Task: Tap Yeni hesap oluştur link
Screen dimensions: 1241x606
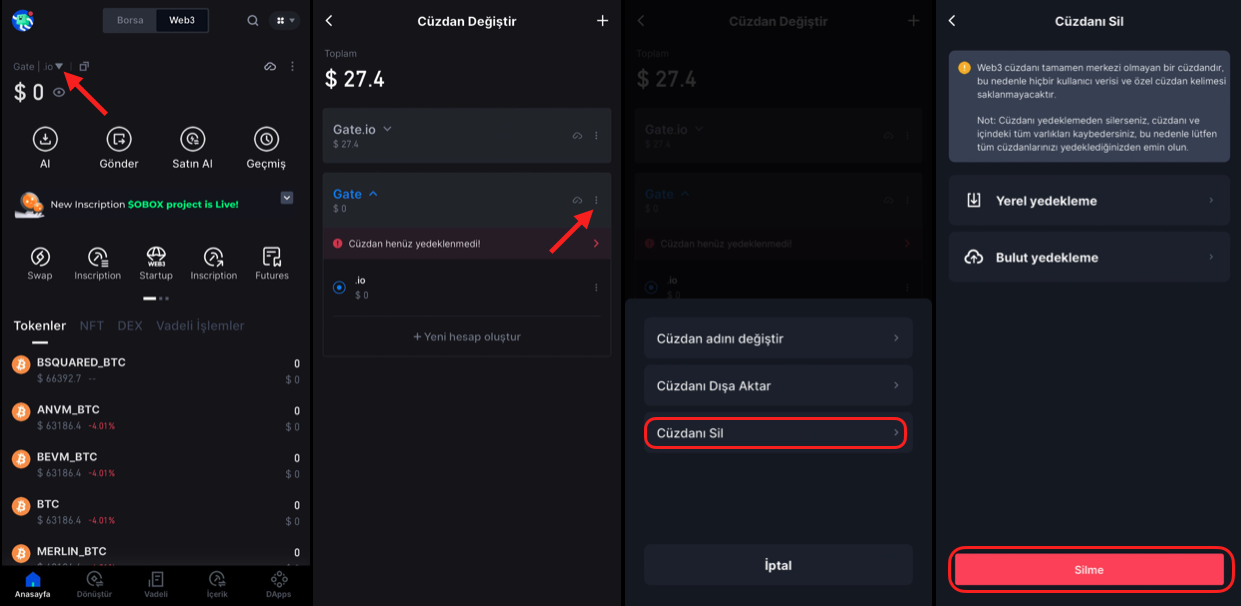Action: tap(467, 337)
